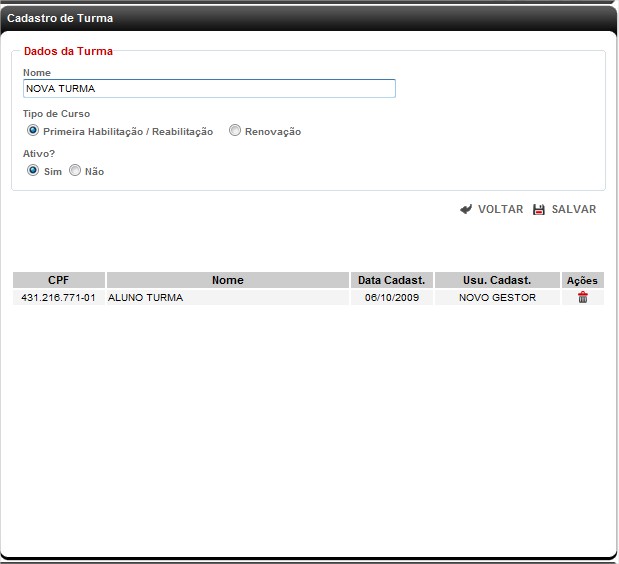Click the Usu. Cadast. column header
The image size is (619, 564).
point(497,280)
